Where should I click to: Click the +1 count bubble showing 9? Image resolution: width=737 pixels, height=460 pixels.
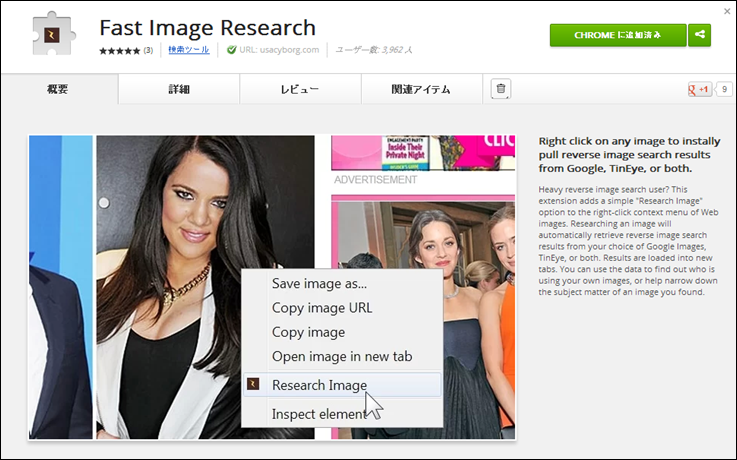[x=724, y=89]
